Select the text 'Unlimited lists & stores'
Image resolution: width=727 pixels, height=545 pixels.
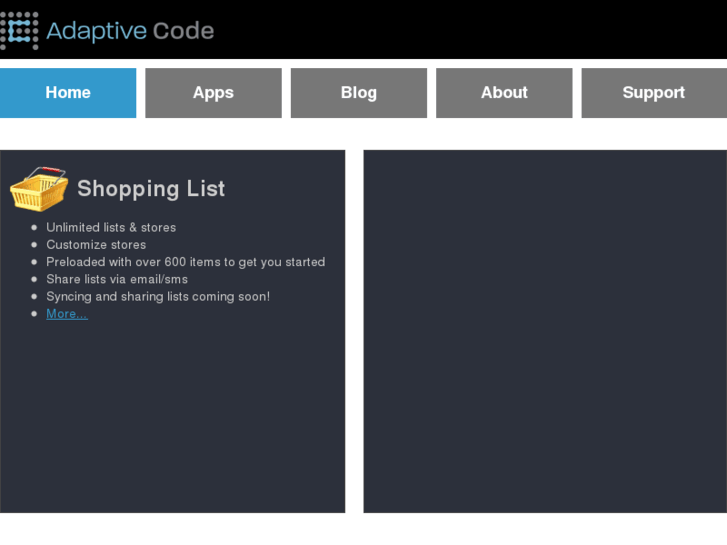coord(111,227)
